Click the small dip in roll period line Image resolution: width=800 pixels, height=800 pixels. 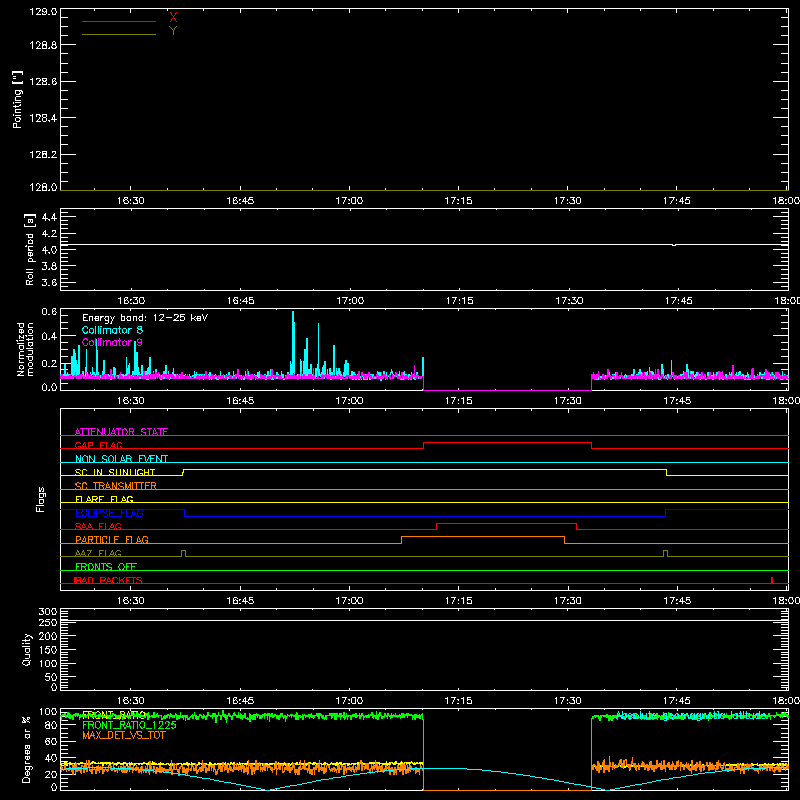[674, 245]
